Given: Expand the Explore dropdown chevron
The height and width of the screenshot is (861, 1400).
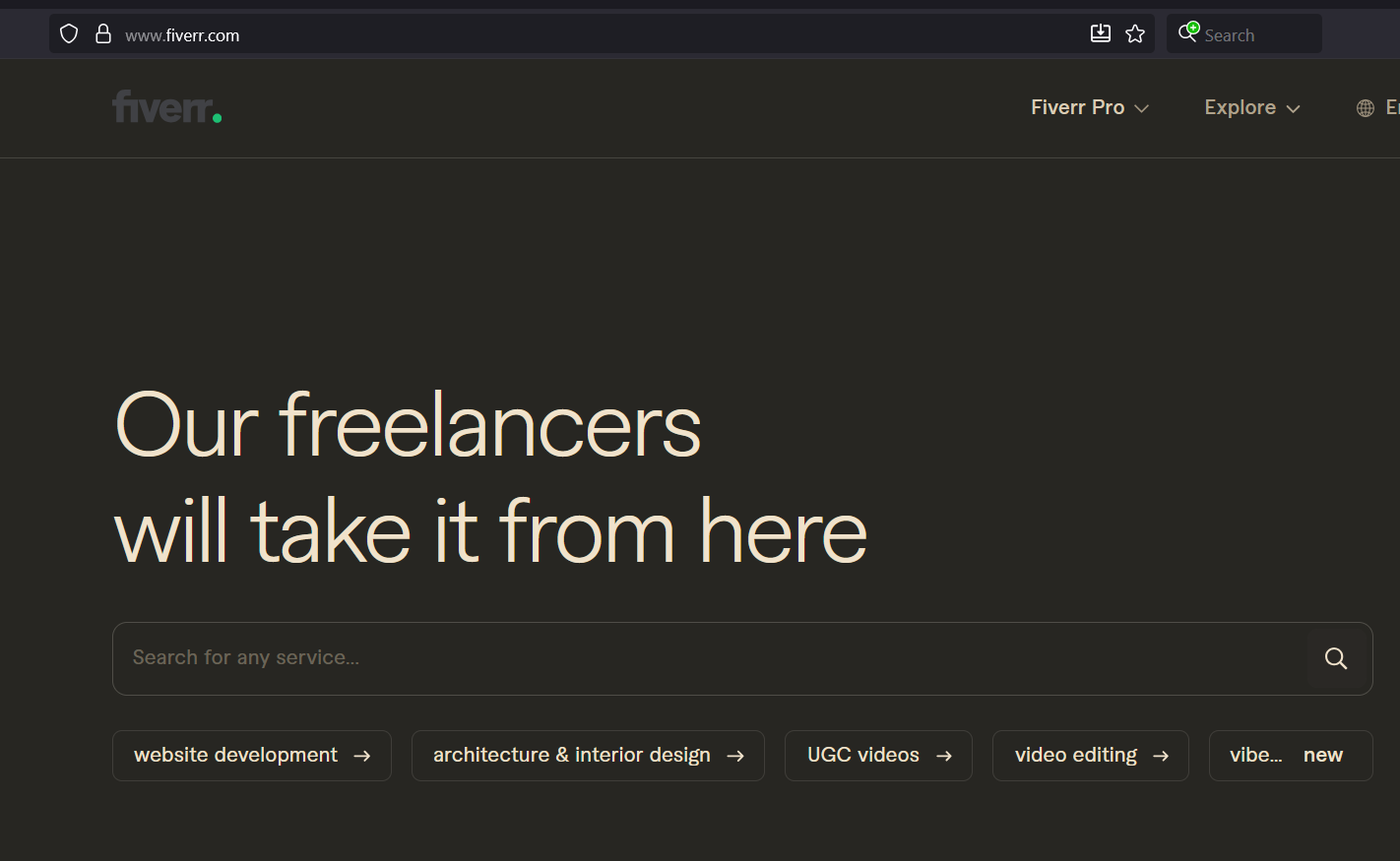Looking at the screenshot, I should 1294,108.
